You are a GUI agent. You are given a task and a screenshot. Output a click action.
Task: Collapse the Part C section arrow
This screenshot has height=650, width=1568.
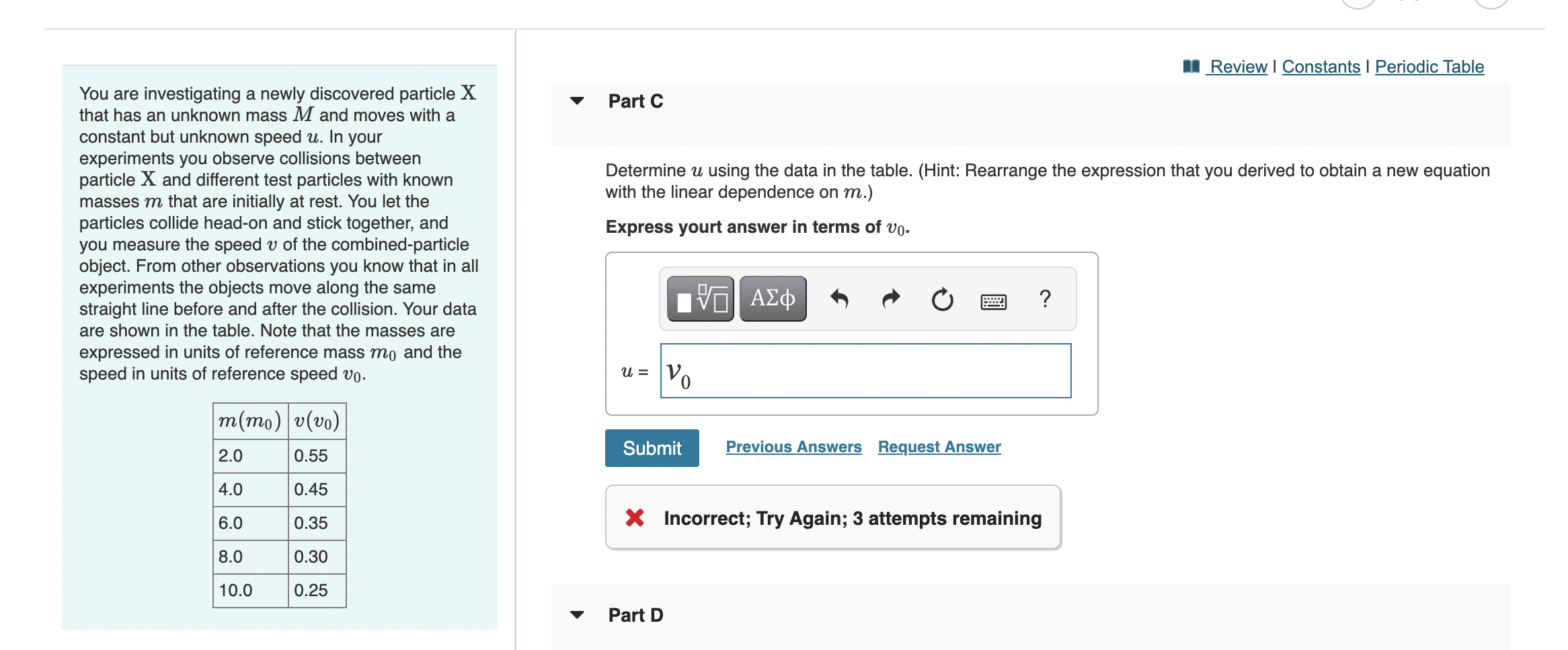pyautogui.click(x=577, y=101)
